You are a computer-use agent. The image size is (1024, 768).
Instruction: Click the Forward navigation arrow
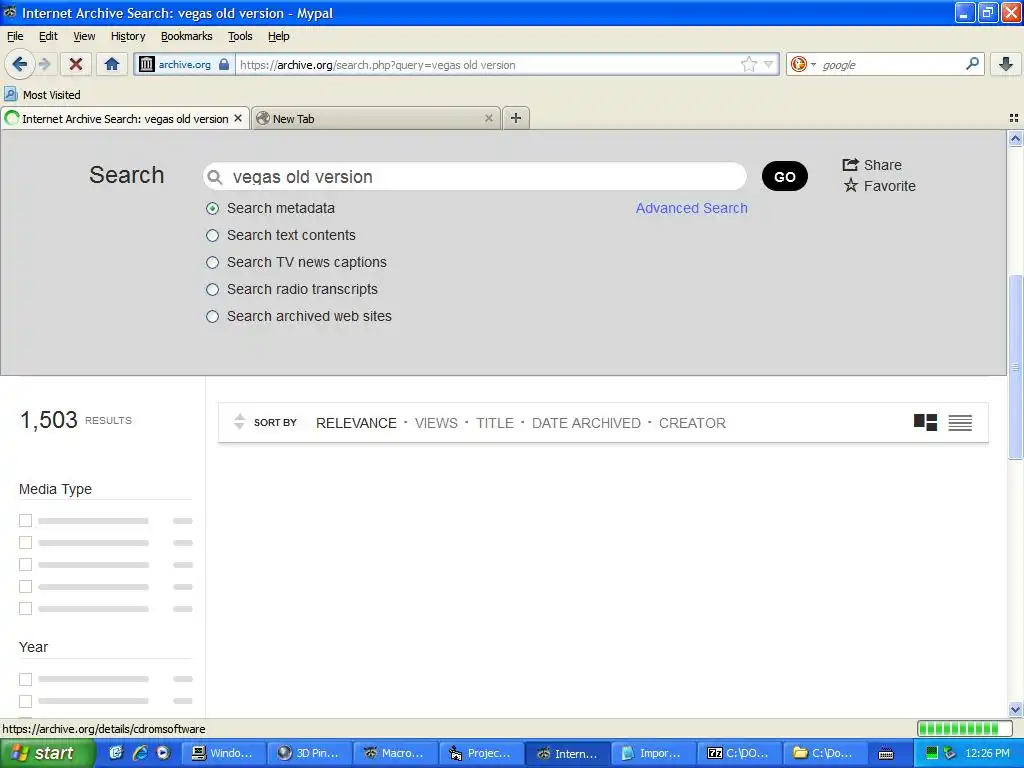tap(44, 64)
